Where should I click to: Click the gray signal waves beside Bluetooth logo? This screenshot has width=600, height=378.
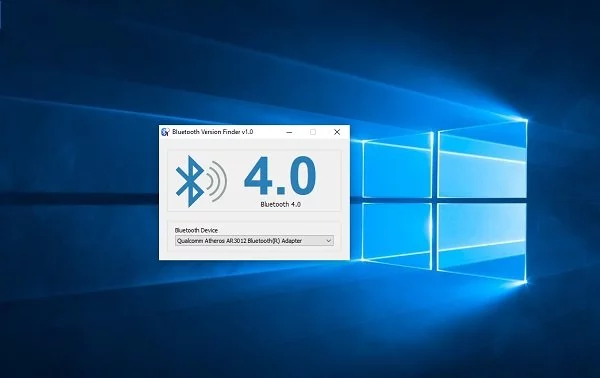[x=217, y=181]
